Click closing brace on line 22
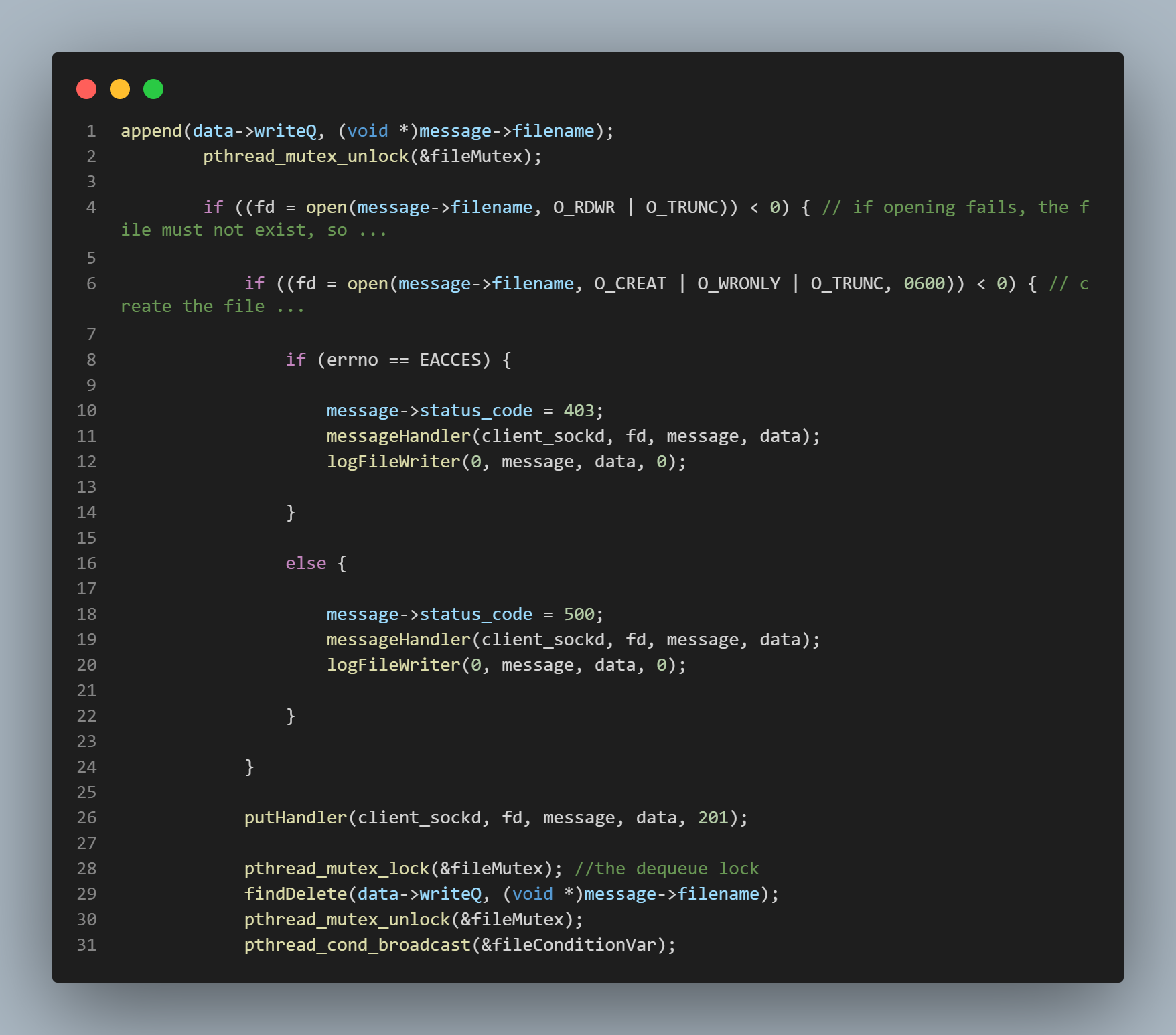Screen dimensions: 1176x1035 pos(291,716)
